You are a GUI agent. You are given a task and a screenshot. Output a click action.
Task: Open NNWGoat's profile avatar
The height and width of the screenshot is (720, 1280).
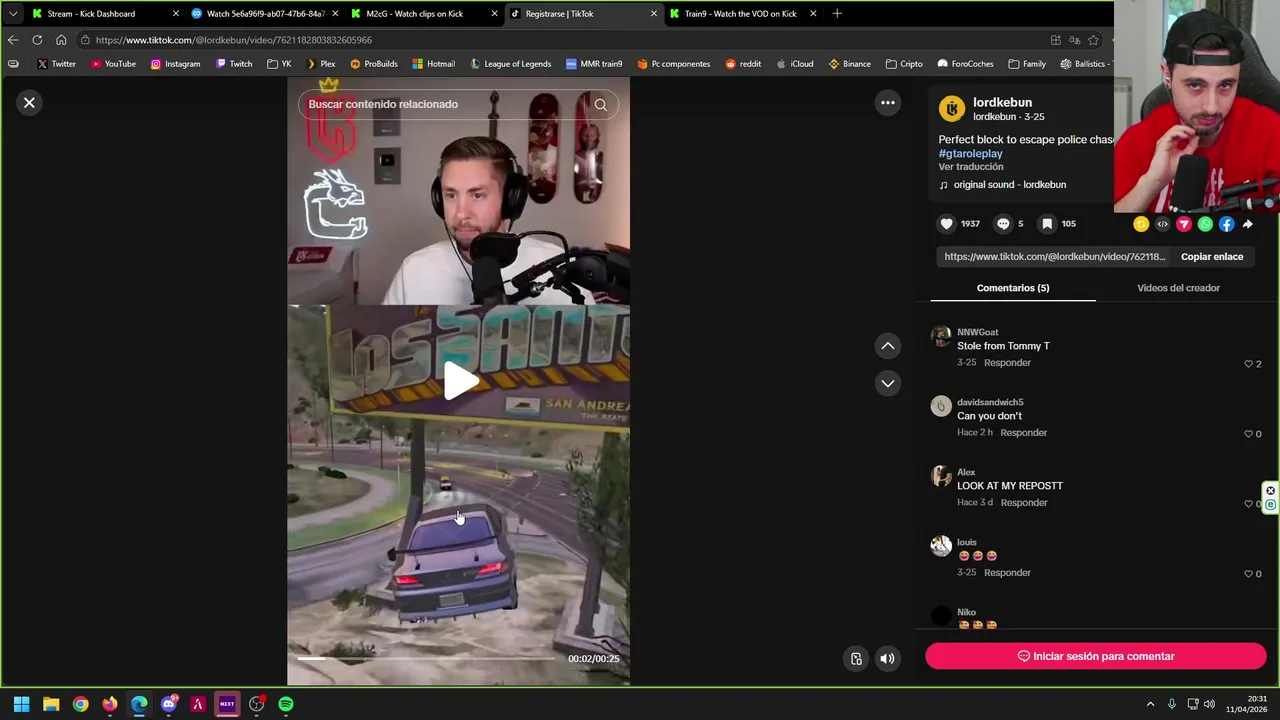[x=941, y=336]
